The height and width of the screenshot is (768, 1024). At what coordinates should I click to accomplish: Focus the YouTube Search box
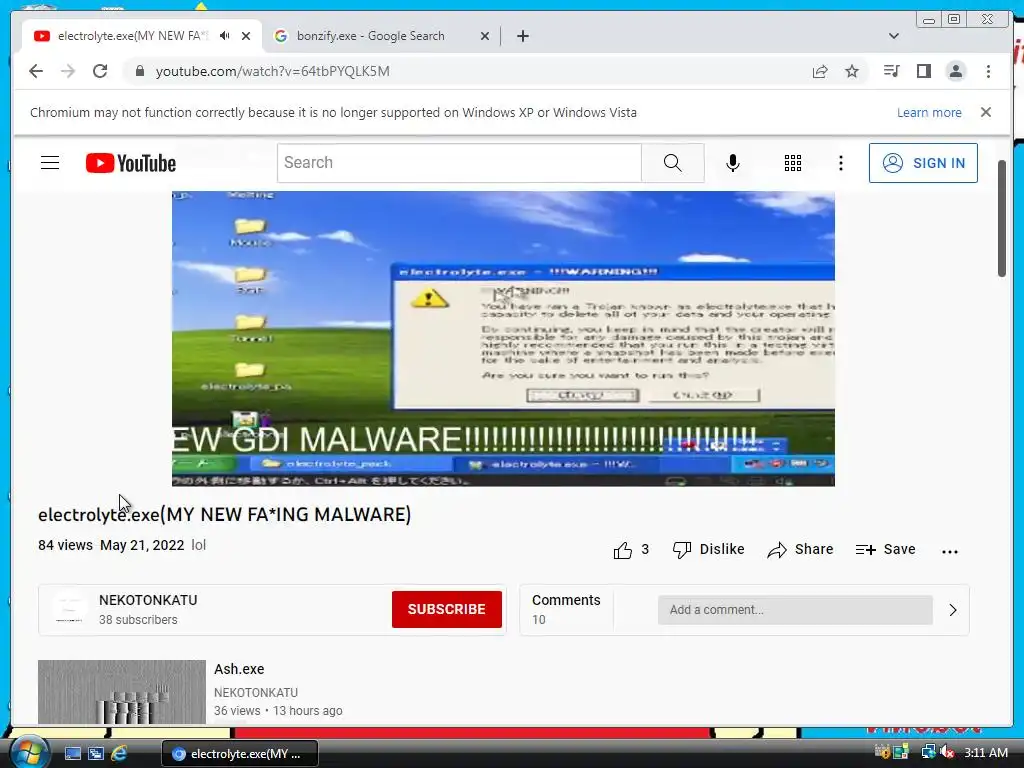459,163
